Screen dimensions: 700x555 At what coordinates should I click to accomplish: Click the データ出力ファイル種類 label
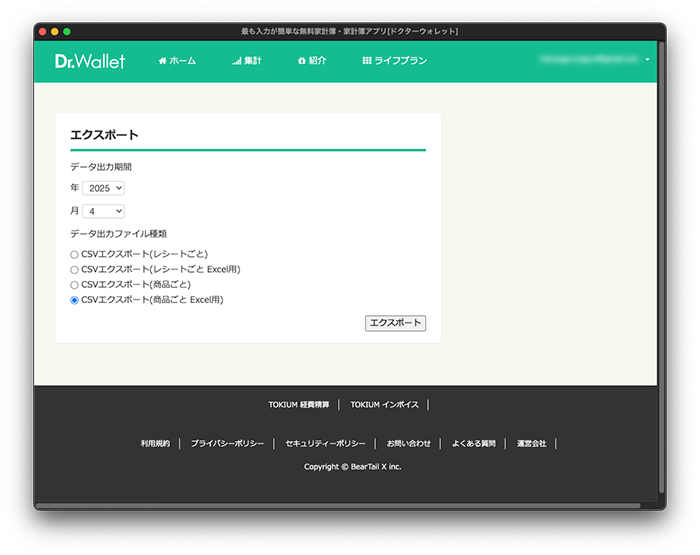pos(118,234)
